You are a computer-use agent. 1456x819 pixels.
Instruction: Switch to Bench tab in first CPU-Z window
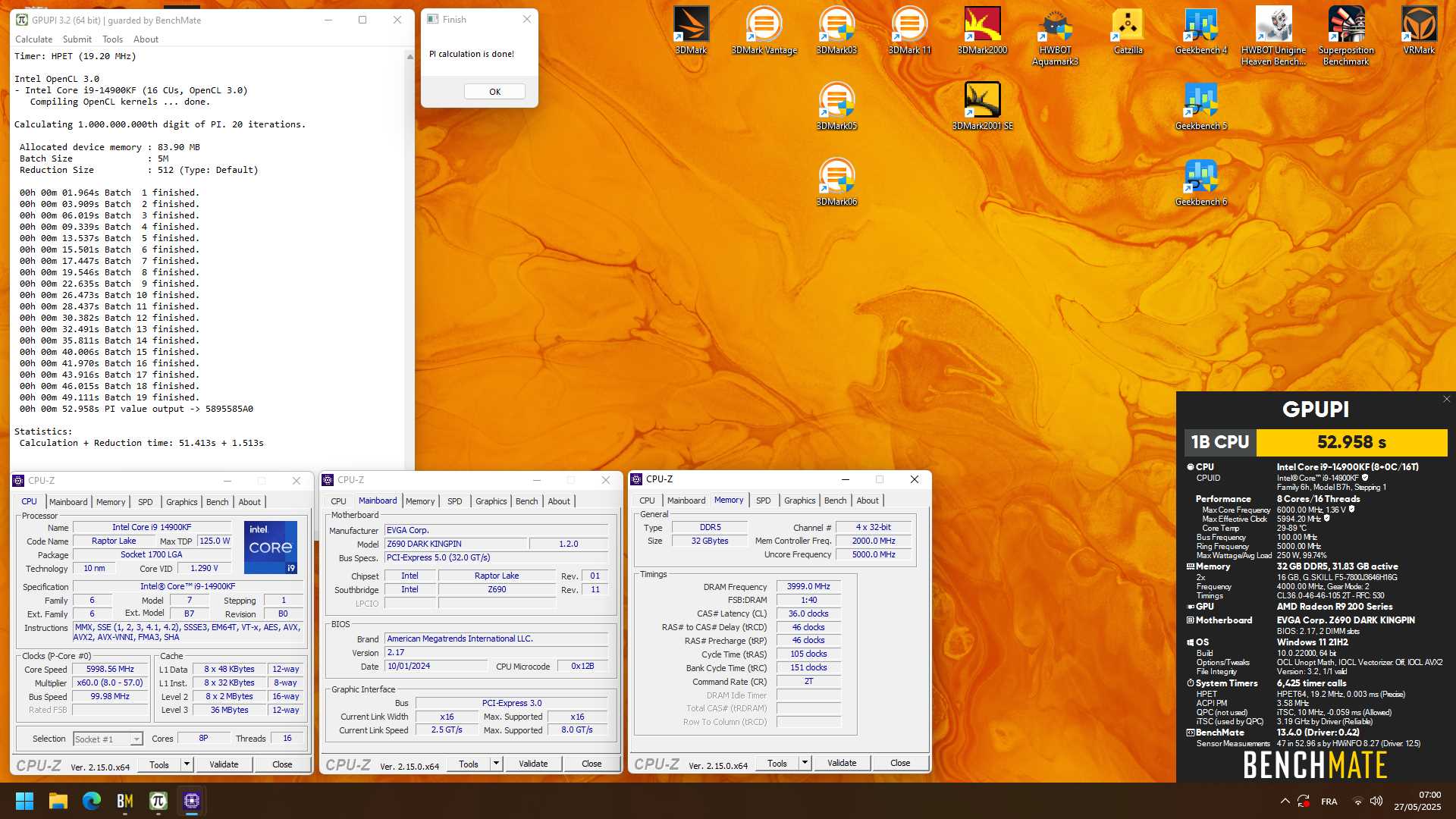217,502
